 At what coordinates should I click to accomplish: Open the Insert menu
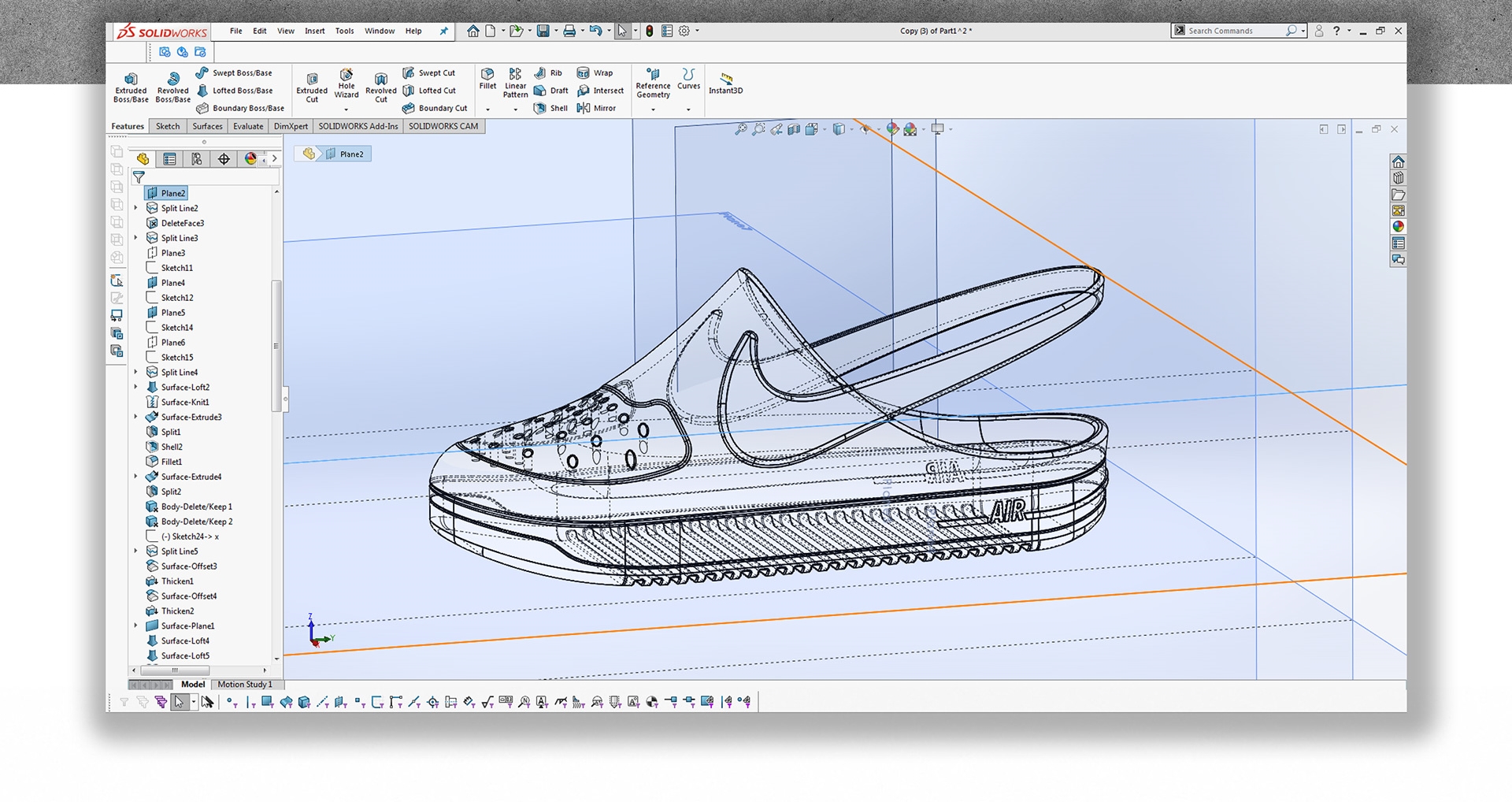point(314,32)
